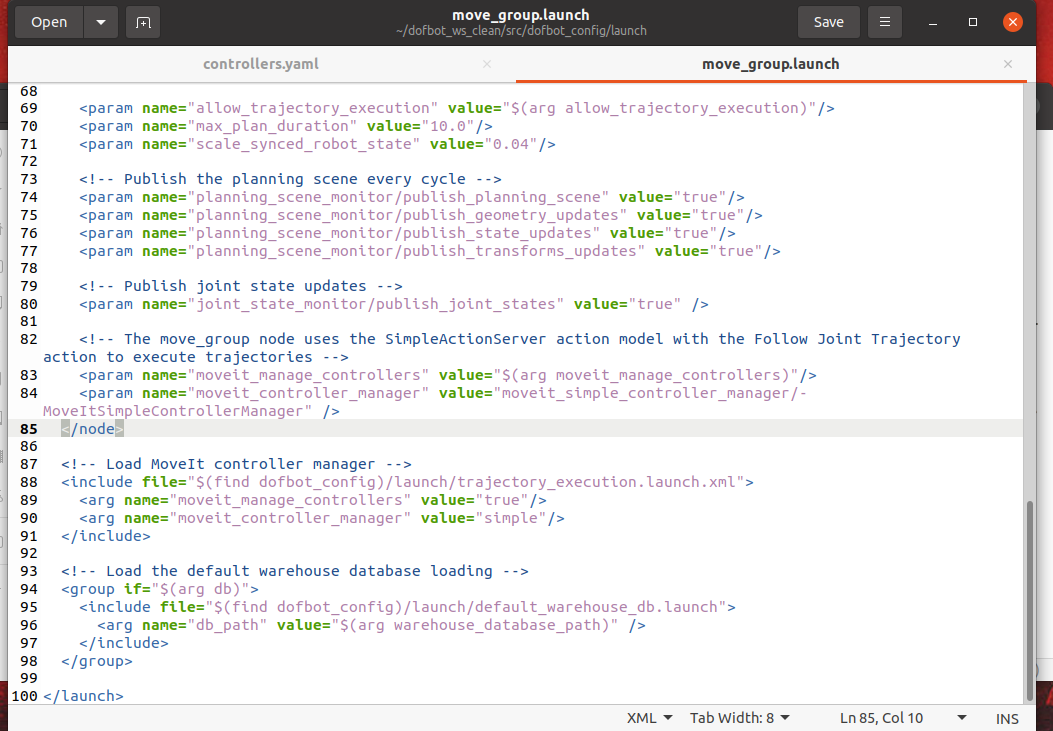The width and height of the screenshot is (1053, 731).
Task: Minimize the editor window
Action: click(933, 22)
